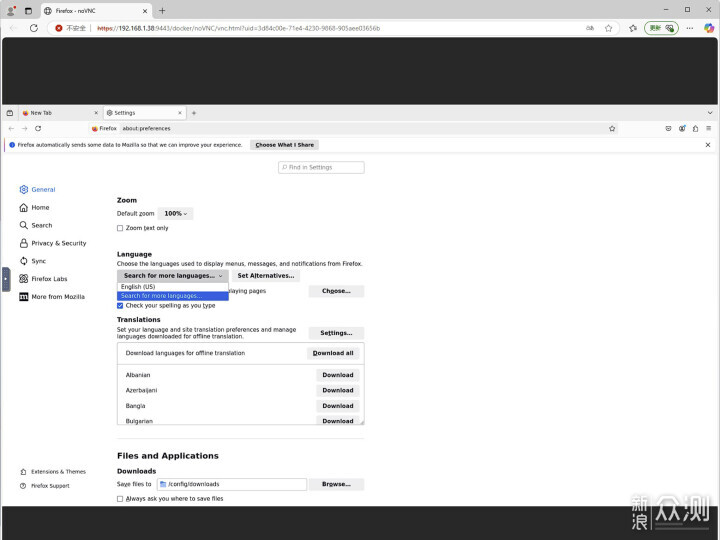Download Albanian translation language
720x540 pixels.
click(x=338, y=375)
